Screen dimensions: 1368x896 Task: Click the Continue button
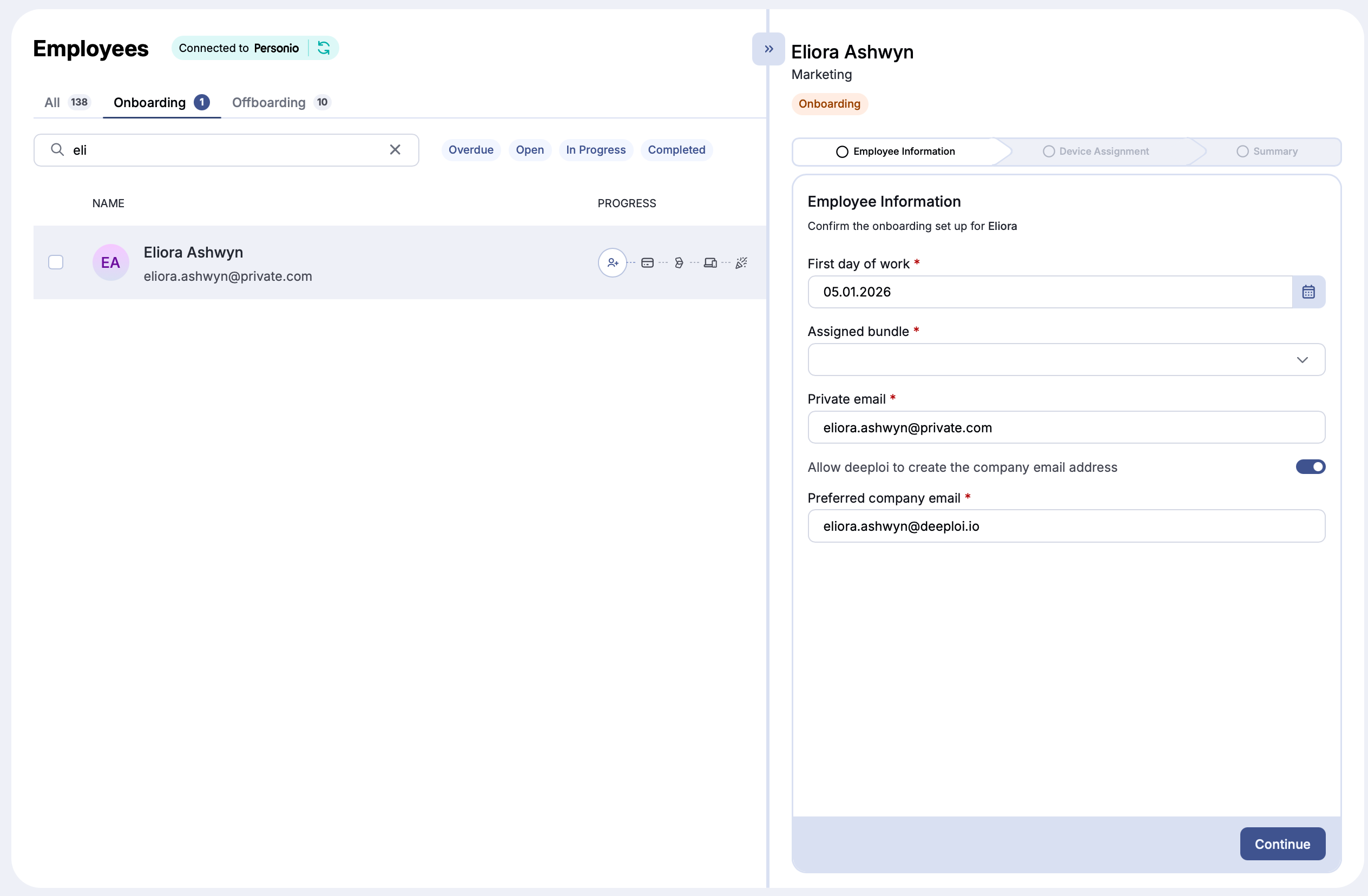[x=1282, y=844]
